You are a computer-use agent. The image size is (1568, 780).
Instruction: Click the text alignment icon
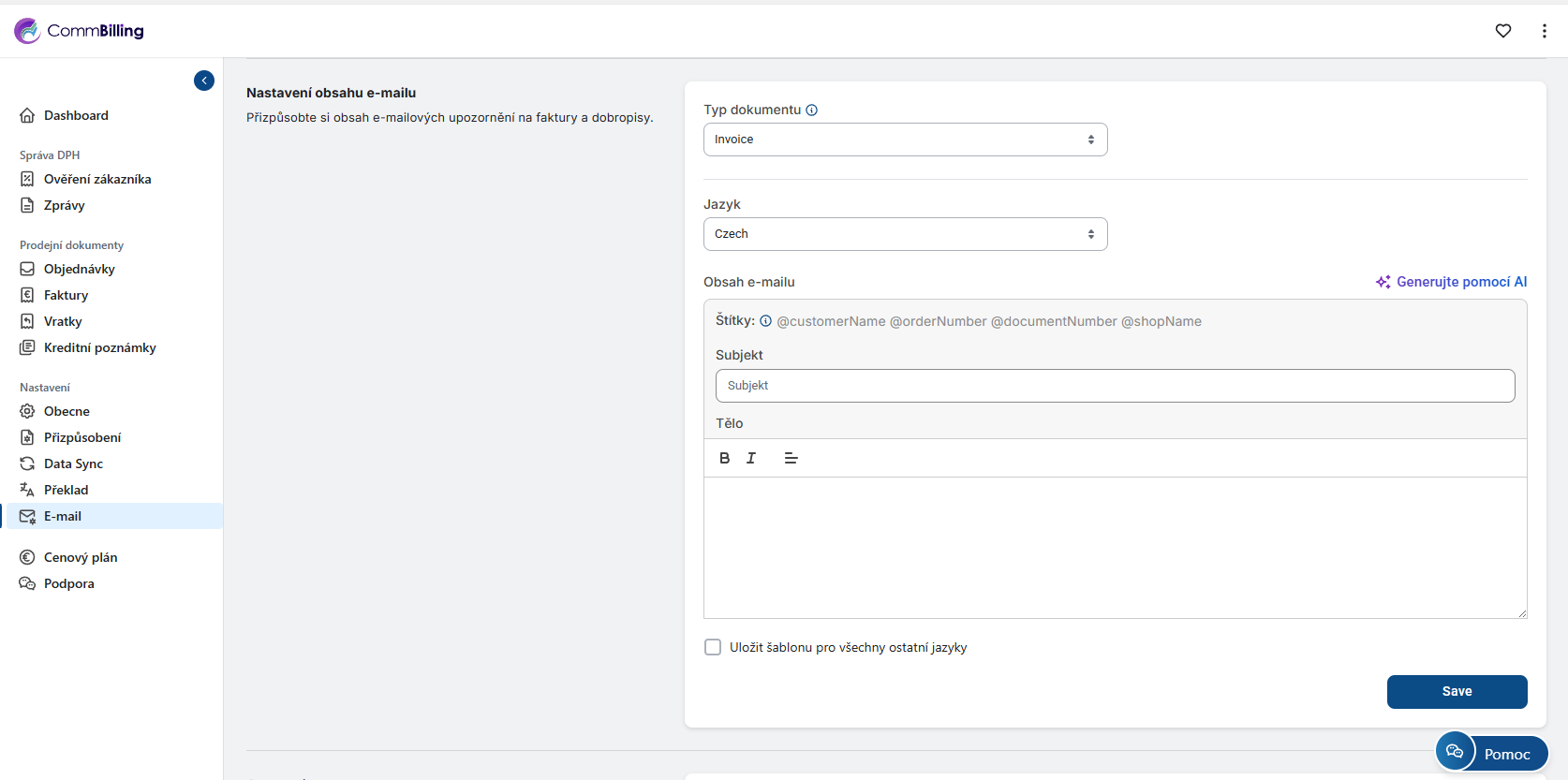(791, 458)
